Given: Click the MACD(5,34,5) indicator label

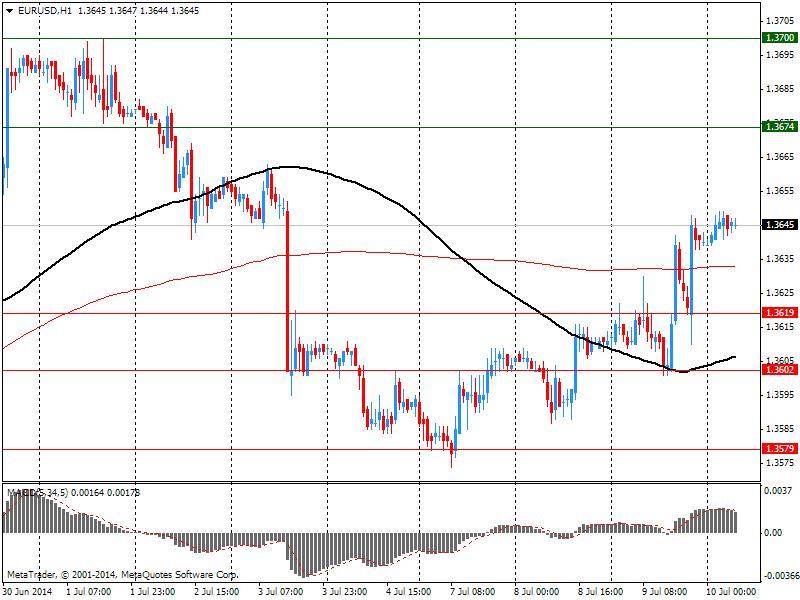Looking at the screenshot, I should coord(37,492).
